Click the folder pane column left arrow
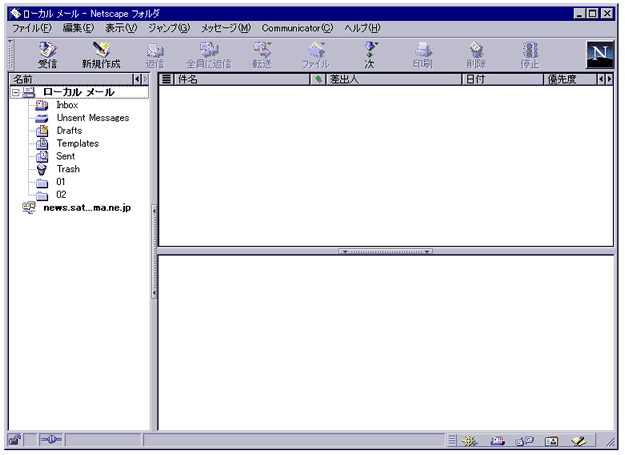Viewport: 625px width, 455px height. 137,79
